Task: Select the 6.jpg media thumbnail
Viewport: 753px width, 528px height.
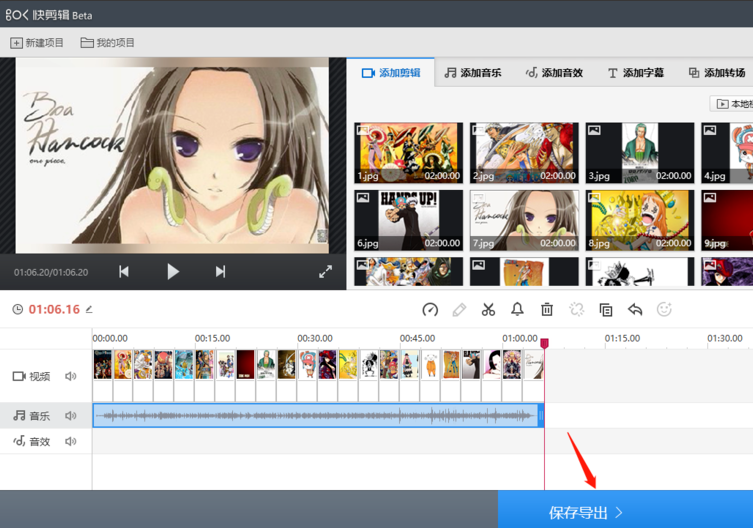Action: 409,221
